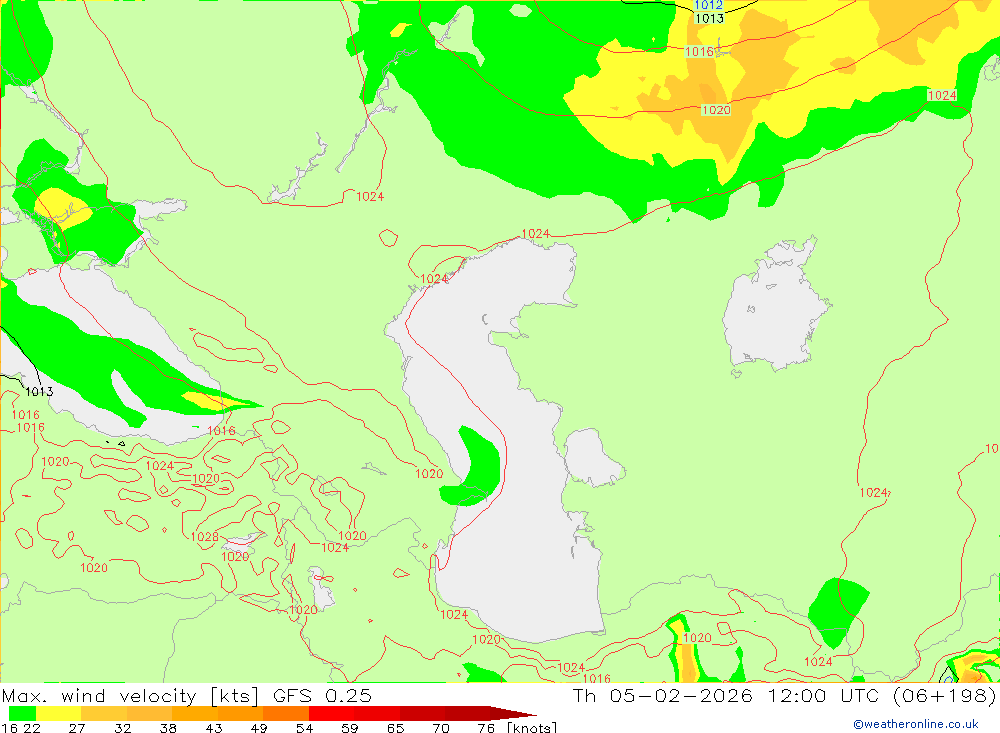This screenshot has width=1000, height=733.
Task: Click the legend value '38'
Action: click(168, 728)
